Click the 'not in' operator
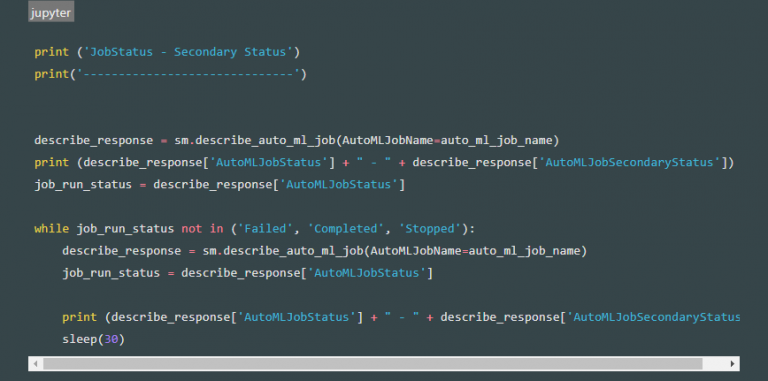The height and width of the screenshot is (381, 768). click(x=202, y=229)
